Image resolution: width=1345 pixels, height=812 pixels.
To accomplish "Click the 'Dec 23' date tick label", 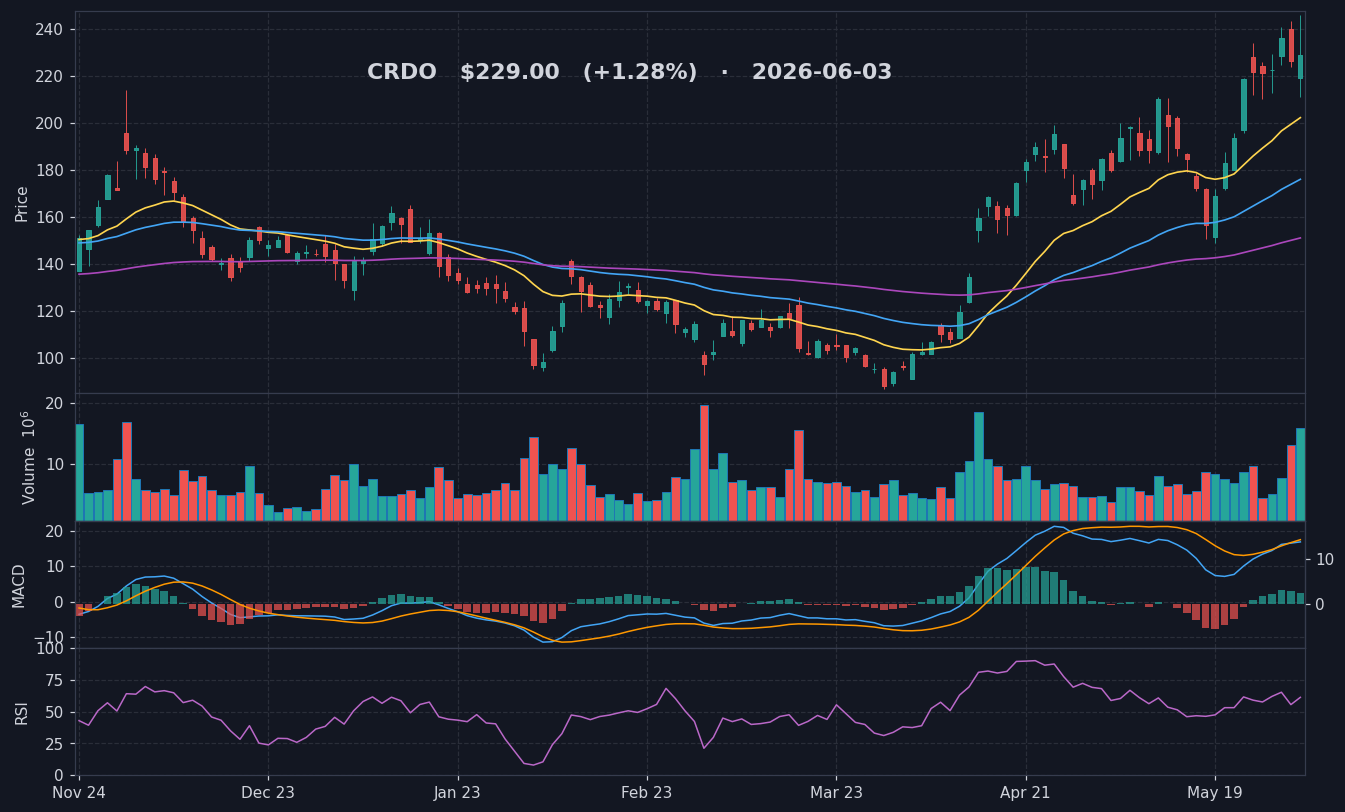I will pos(268,793).
